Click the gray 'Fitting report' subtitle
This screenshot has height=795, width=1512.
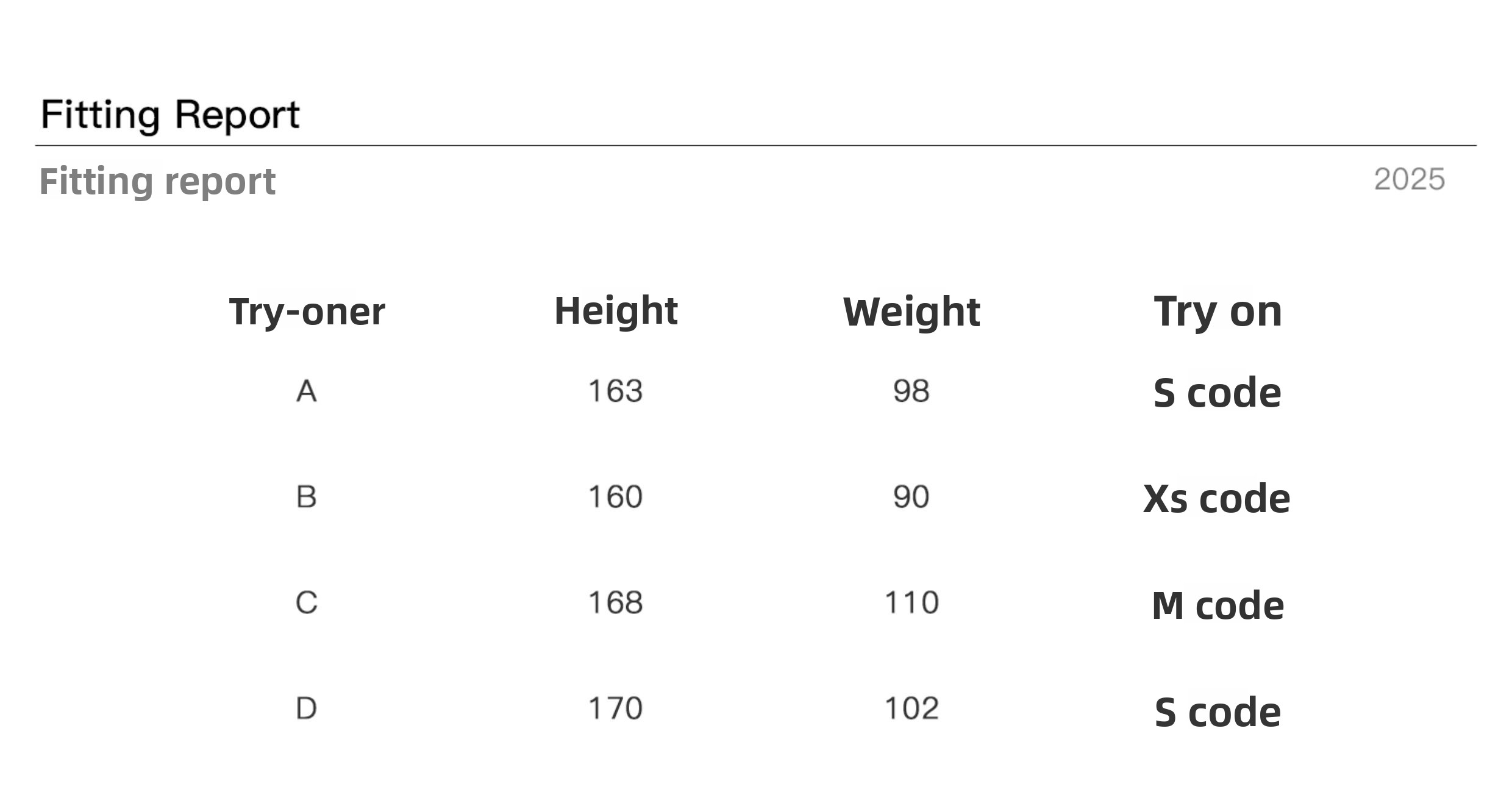pos(157,181)
